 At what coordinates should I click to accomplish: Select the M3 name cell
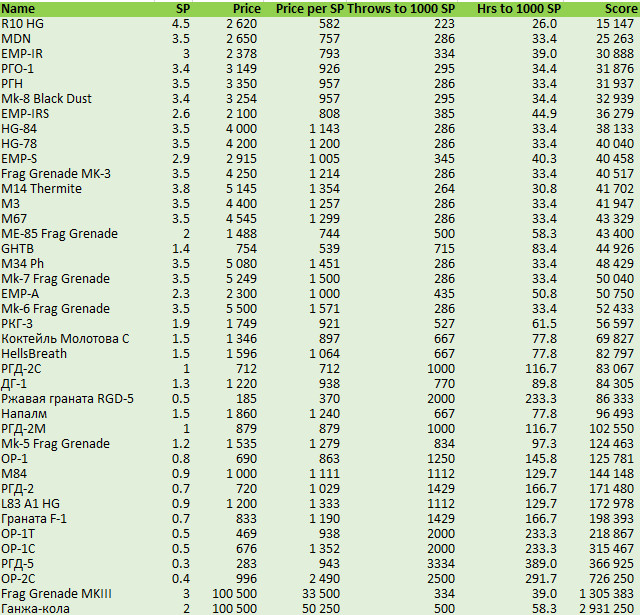click(11, 204)
